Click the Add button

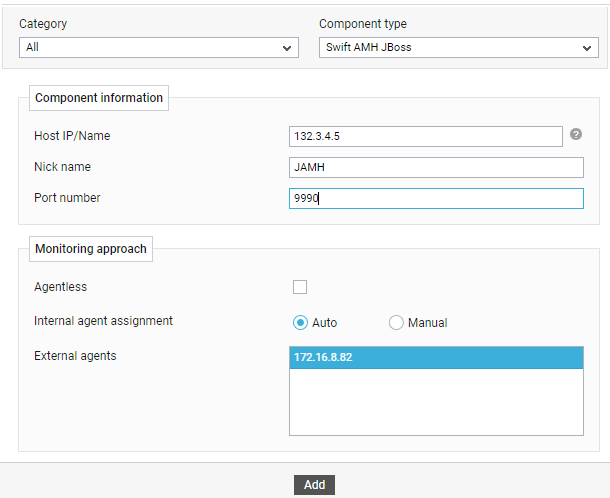pyautogui.click(x=314, y=485)
